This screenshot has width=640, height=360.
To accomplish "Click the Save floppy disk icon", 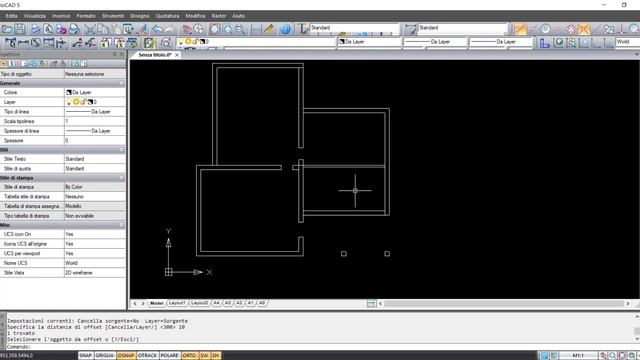I will (20, 29).
